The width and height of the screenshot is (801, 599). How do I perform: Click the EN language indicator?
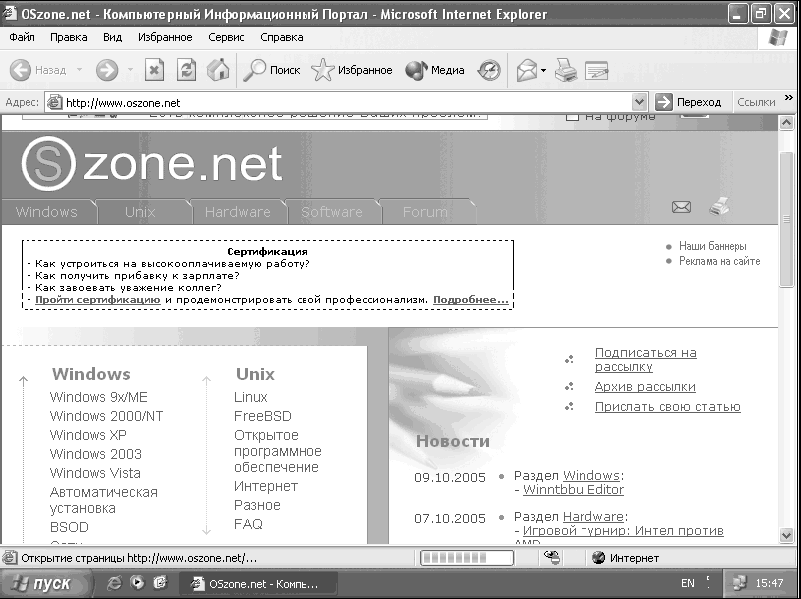[x=688, y=583]
